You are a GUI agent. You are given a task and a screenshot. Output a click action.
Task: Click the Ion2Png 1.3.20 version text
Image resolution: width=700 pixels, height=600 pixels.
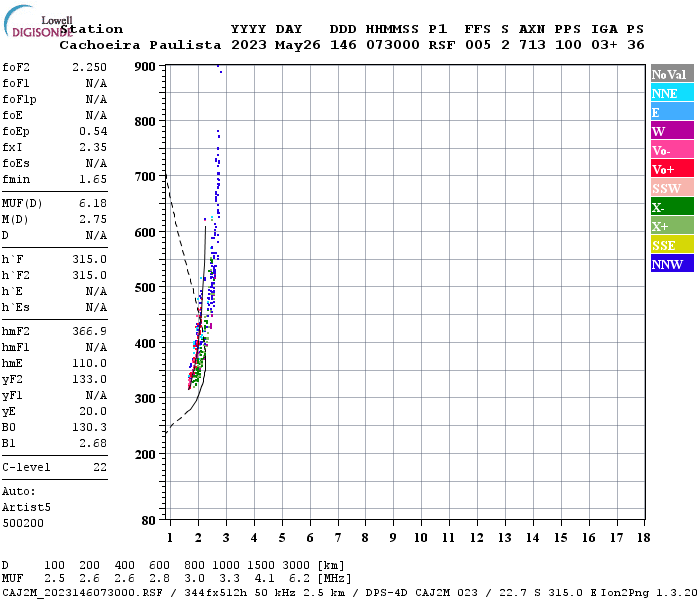[x=649, y=592]
